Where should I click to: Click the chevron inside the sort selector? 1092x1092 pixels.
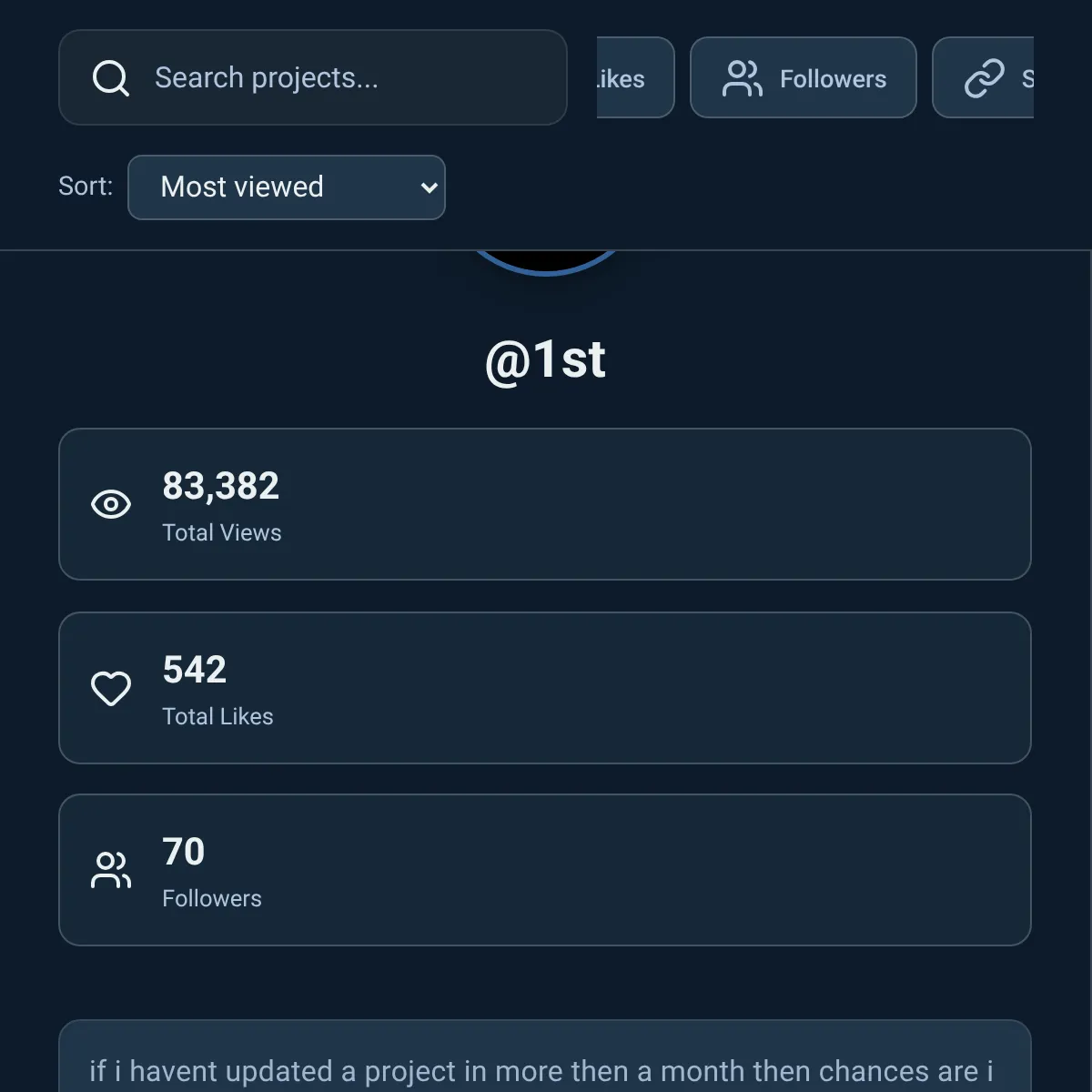(x=428, y=187)
